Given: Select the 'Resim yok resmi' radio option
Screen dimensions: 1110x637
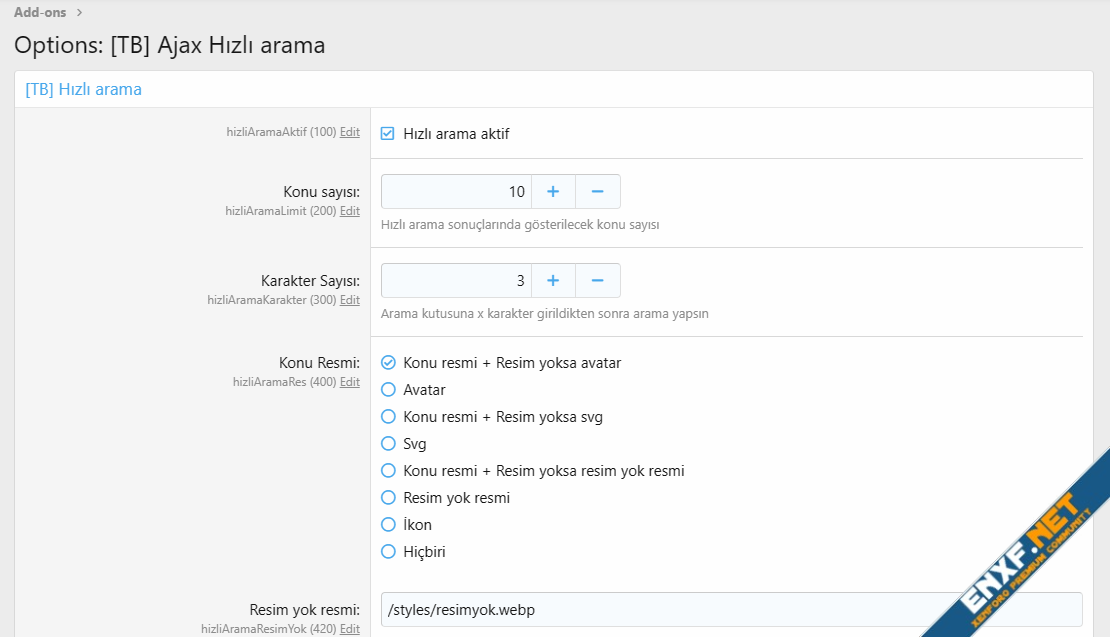Looking at the screenshot, I should pos(388,498).
